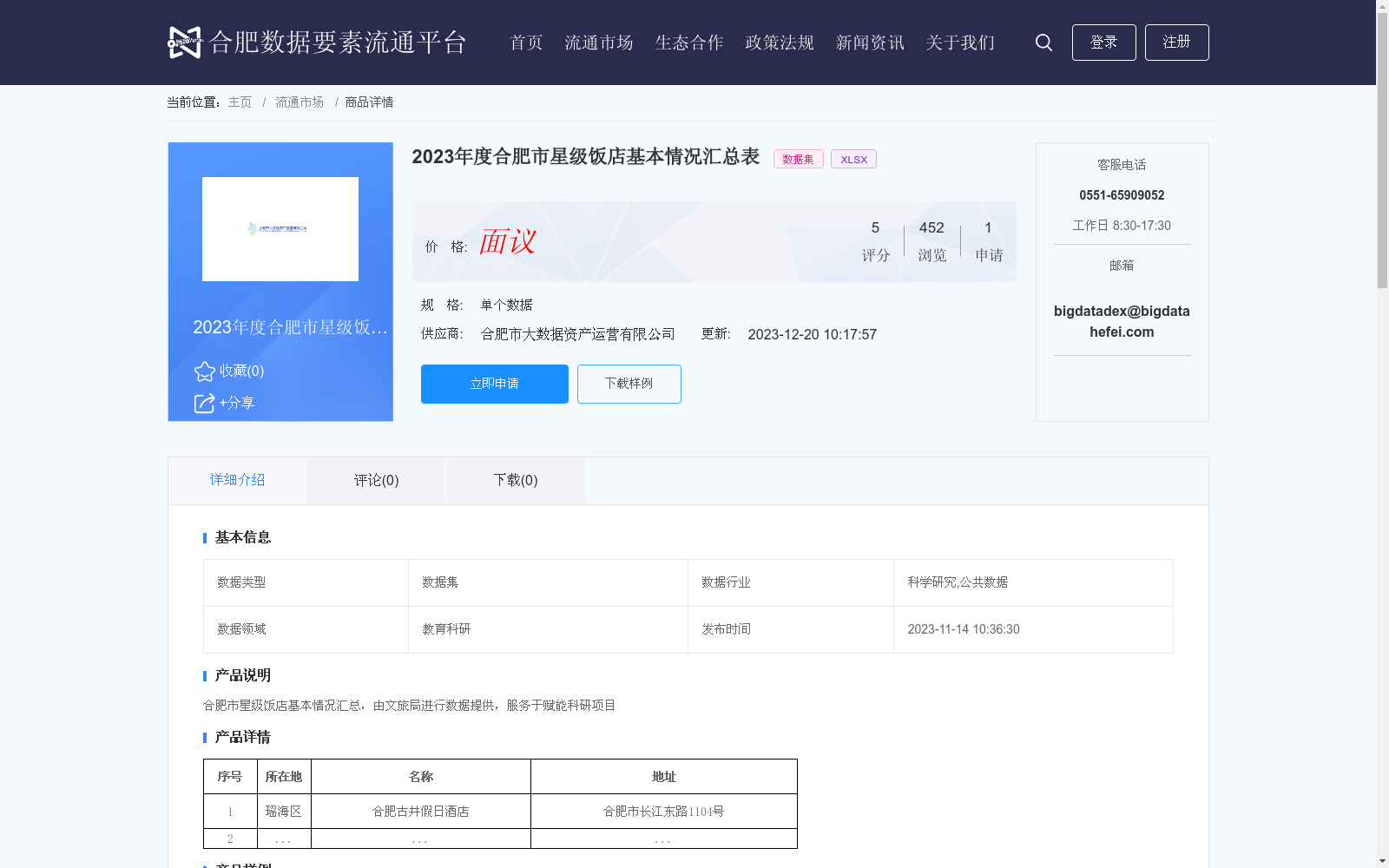The width and height of the screenshot is (1389, 868).
Task: Open the 新闻资讯 menu item
Action: coord(870,43)
